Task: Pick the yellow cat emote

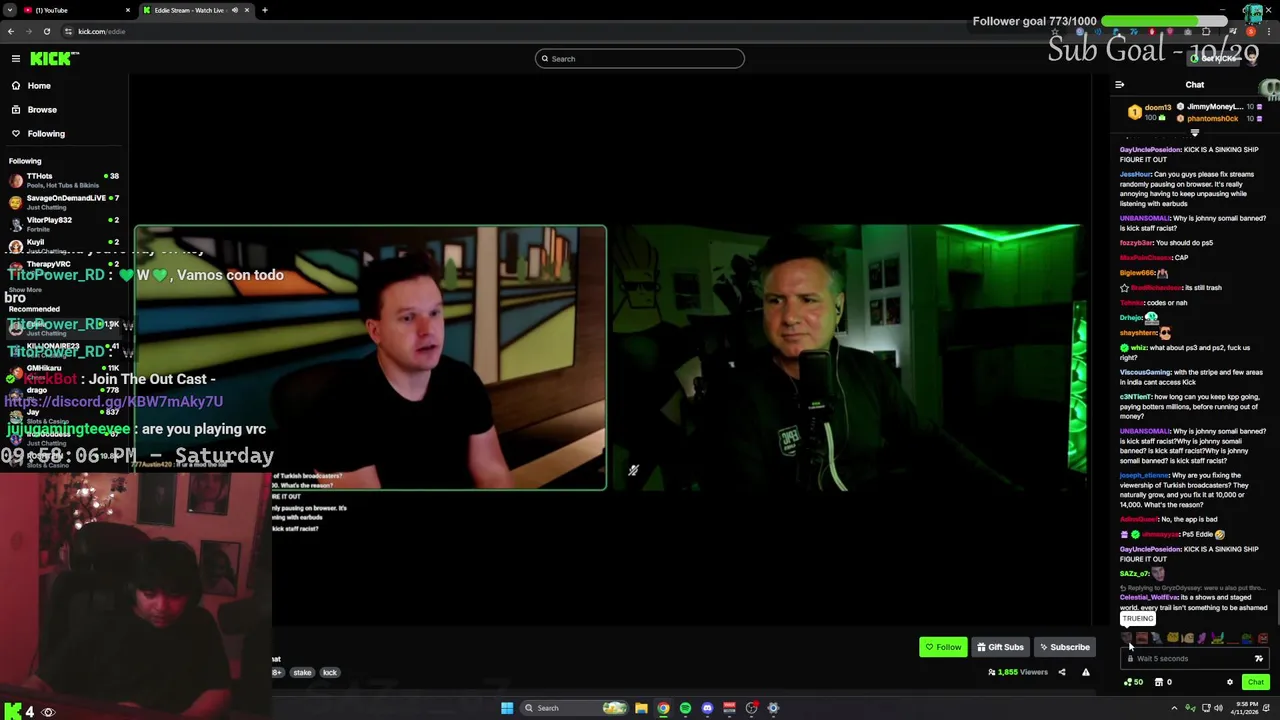Action: (x=1173, y=638)
